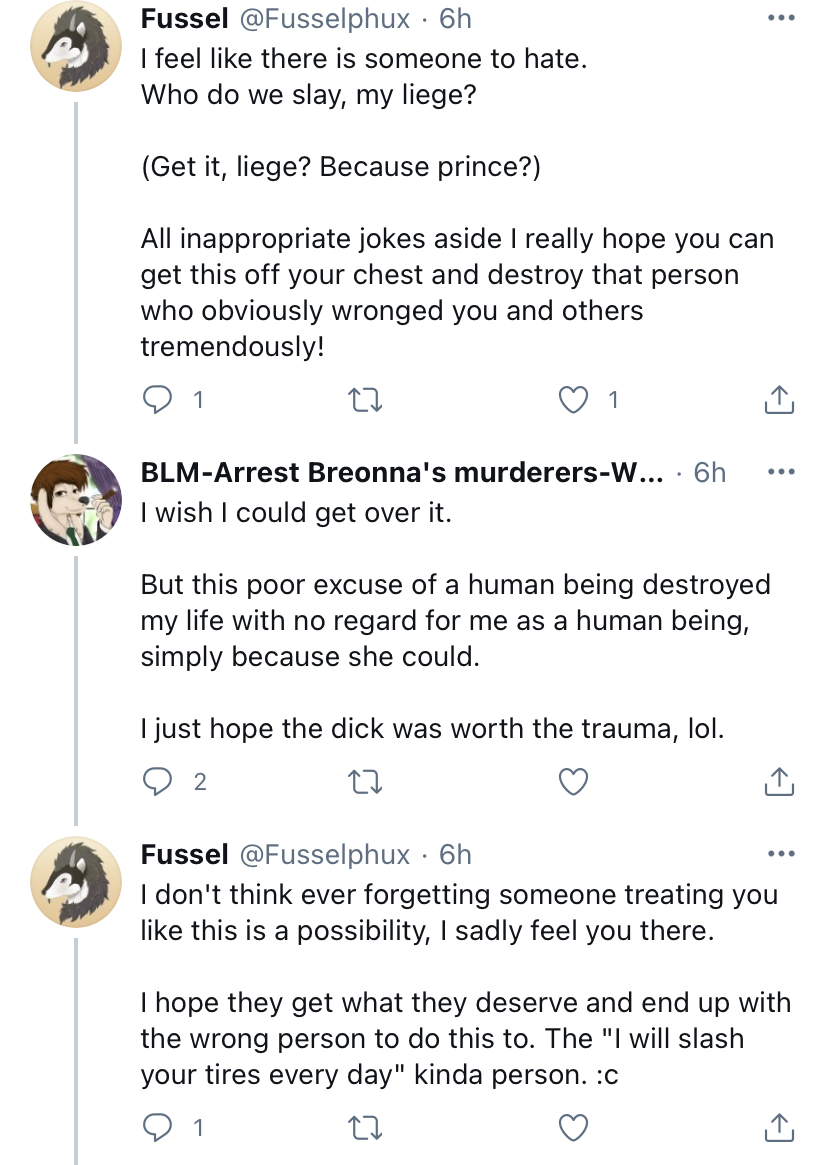Share Fussel's last tweet
This screenshot has width=828, height=1165.
click(x=779, y=1128)
